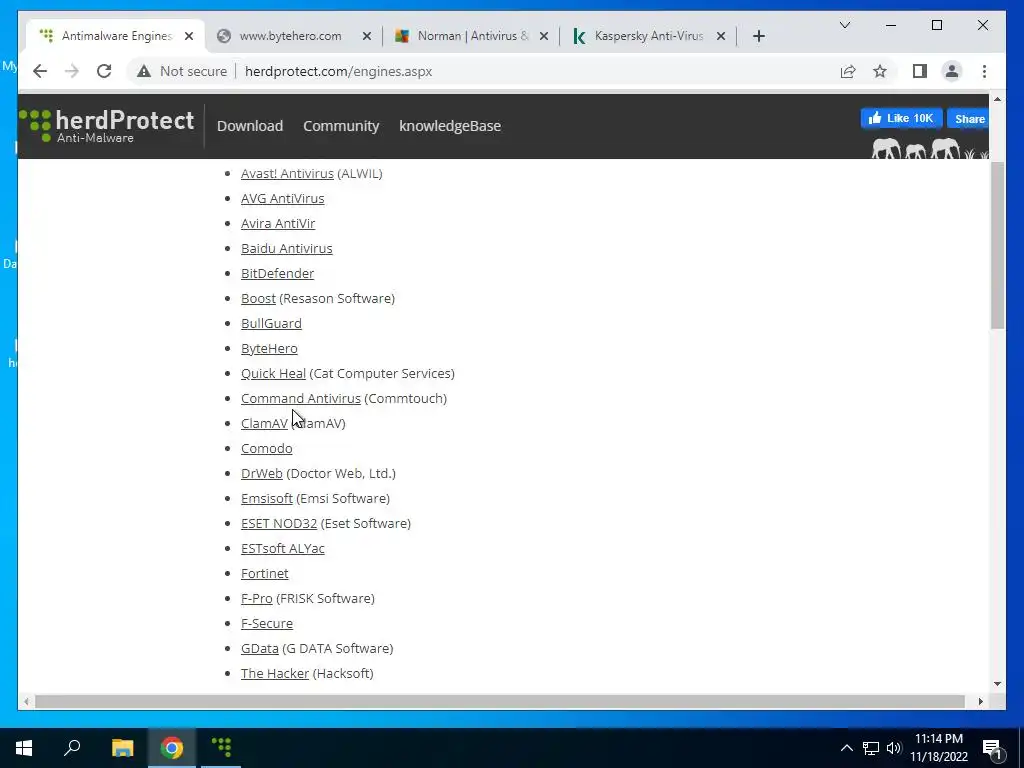The width and height of the screenshot is (1024, 768).
Task: Open the ClamAV link
Action: click(264, 423)
